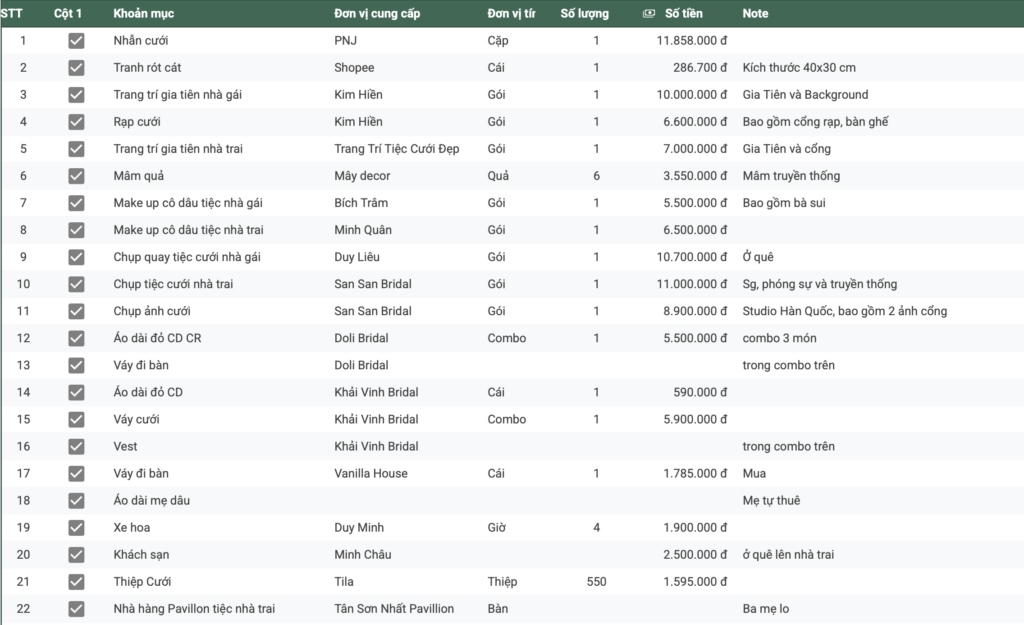
Task: Select the Số lượng column header
Action: point(584,13)
